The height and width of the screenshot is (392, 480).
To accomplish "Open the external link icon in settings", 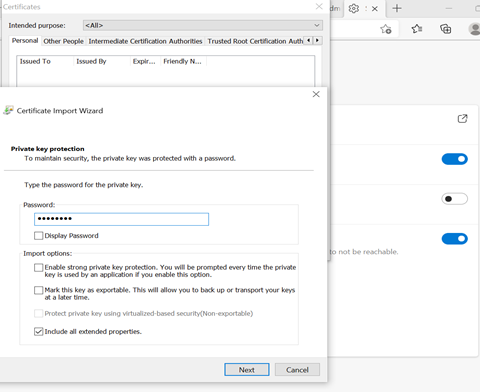I will pos(462,119).
